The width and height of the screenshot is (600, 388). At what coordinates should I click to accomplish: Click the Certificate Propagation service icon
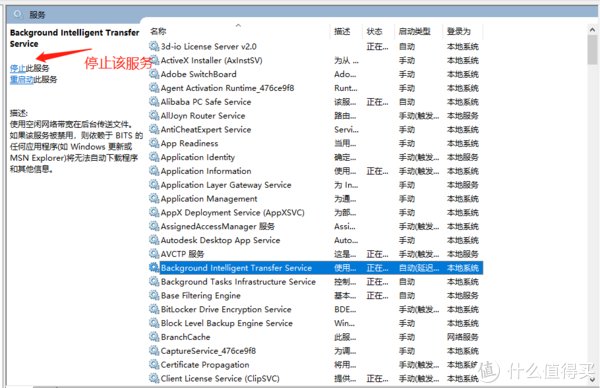(154, 364)
